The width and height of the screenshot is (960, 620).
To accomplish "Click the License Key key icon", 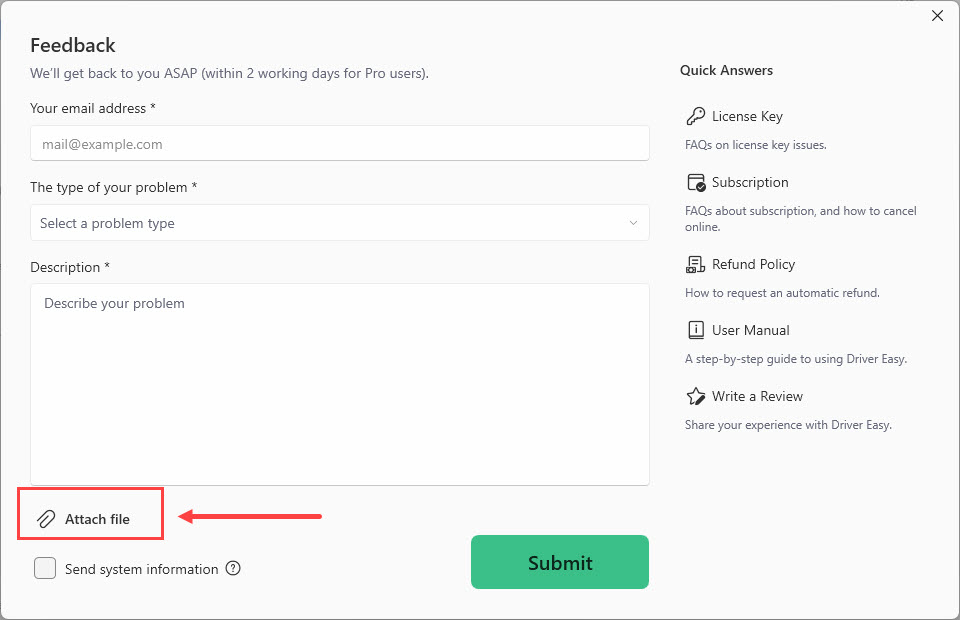I will tap(696, 116).
